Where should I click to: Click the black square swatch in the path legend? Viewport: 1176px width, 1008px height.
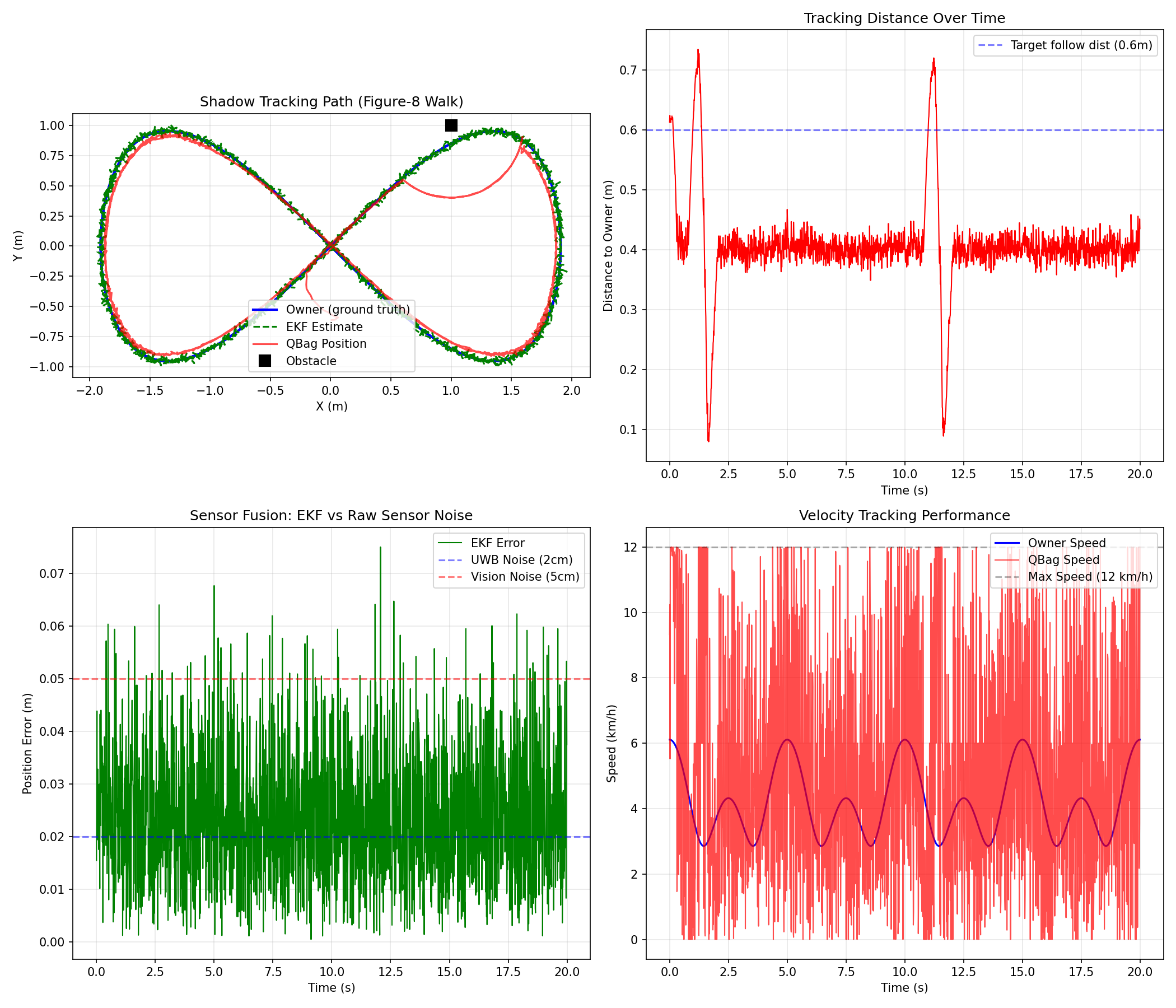pyautogui.click(x=264, y=361)
